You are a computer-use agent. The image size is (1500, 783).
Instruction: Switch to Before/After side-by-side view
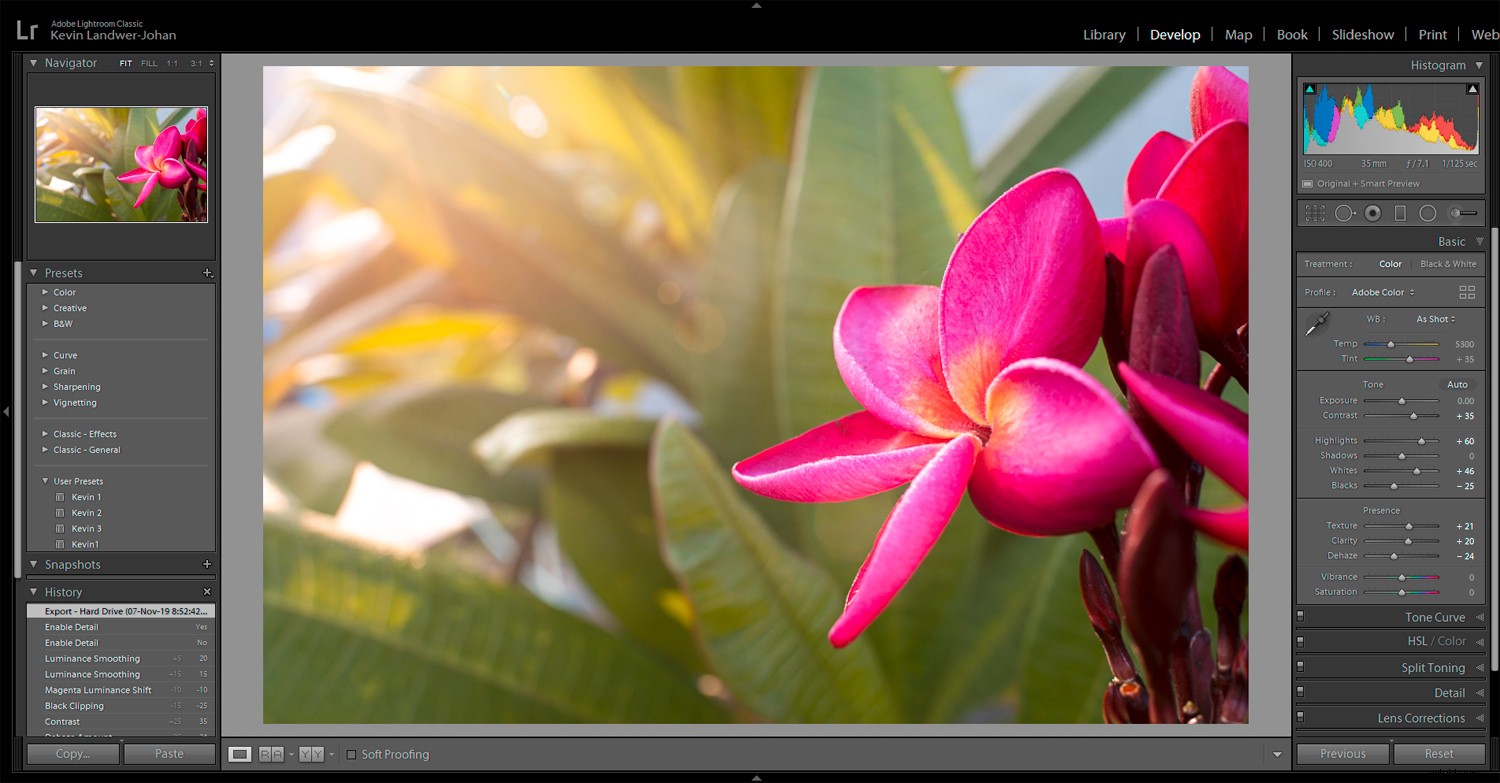point(311,754)
